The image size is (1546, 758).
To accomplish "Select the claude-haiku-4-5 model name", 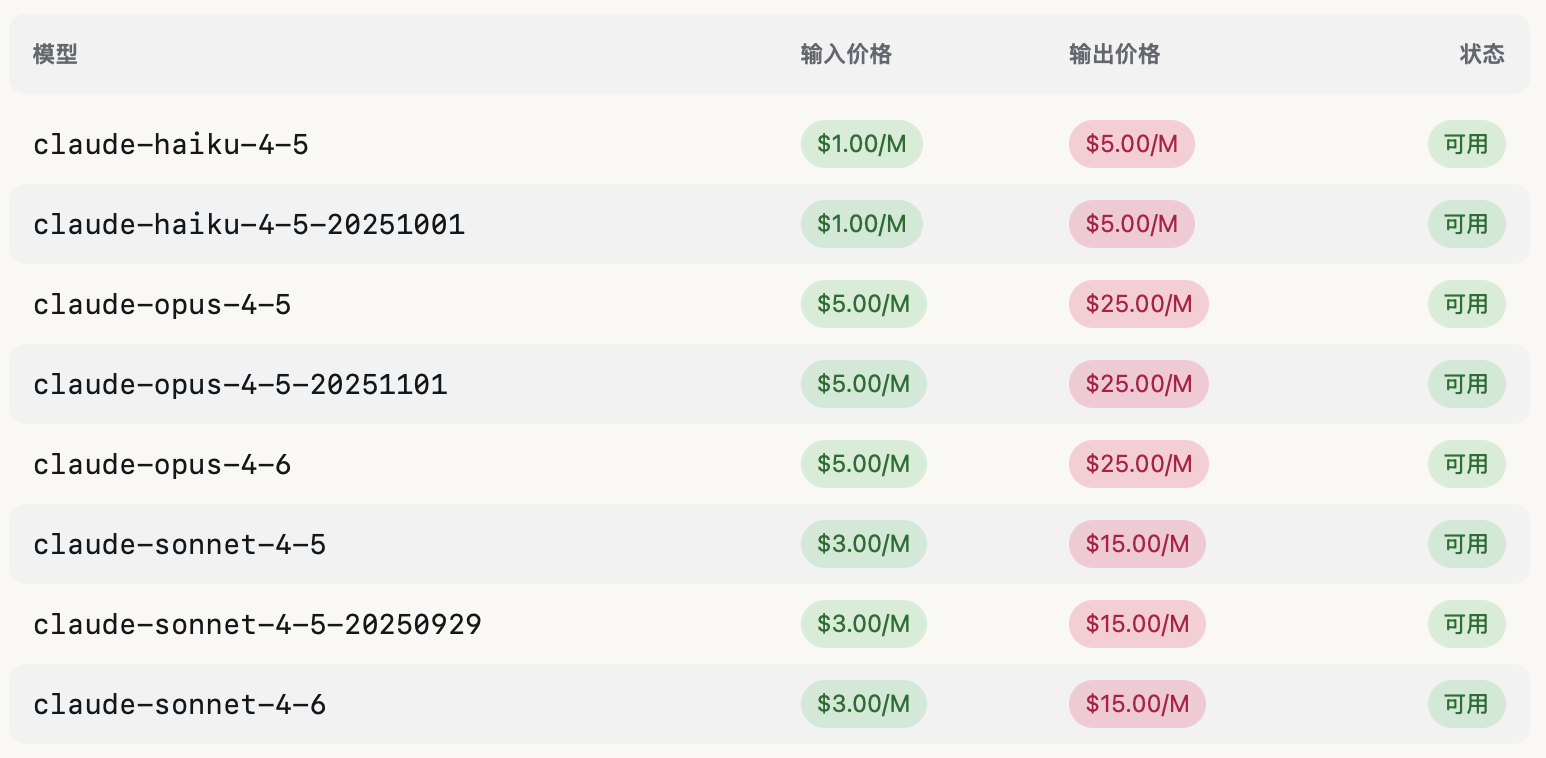I will pyautogui.click(x=171, y=145).
